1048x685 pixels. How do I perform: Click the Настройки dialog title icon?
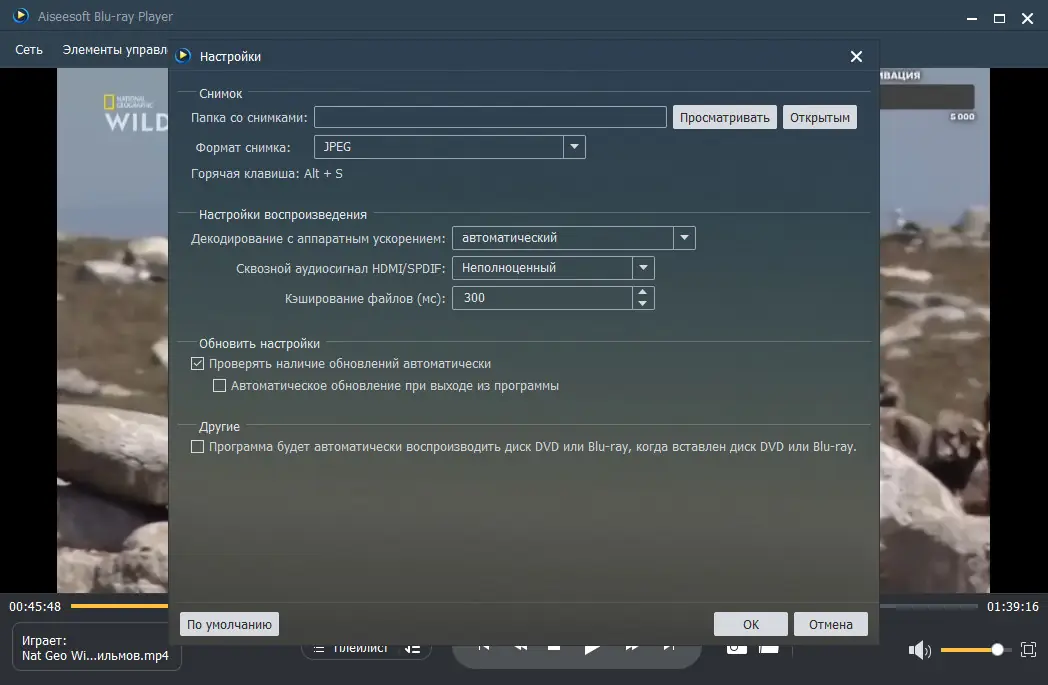point(183,56)
